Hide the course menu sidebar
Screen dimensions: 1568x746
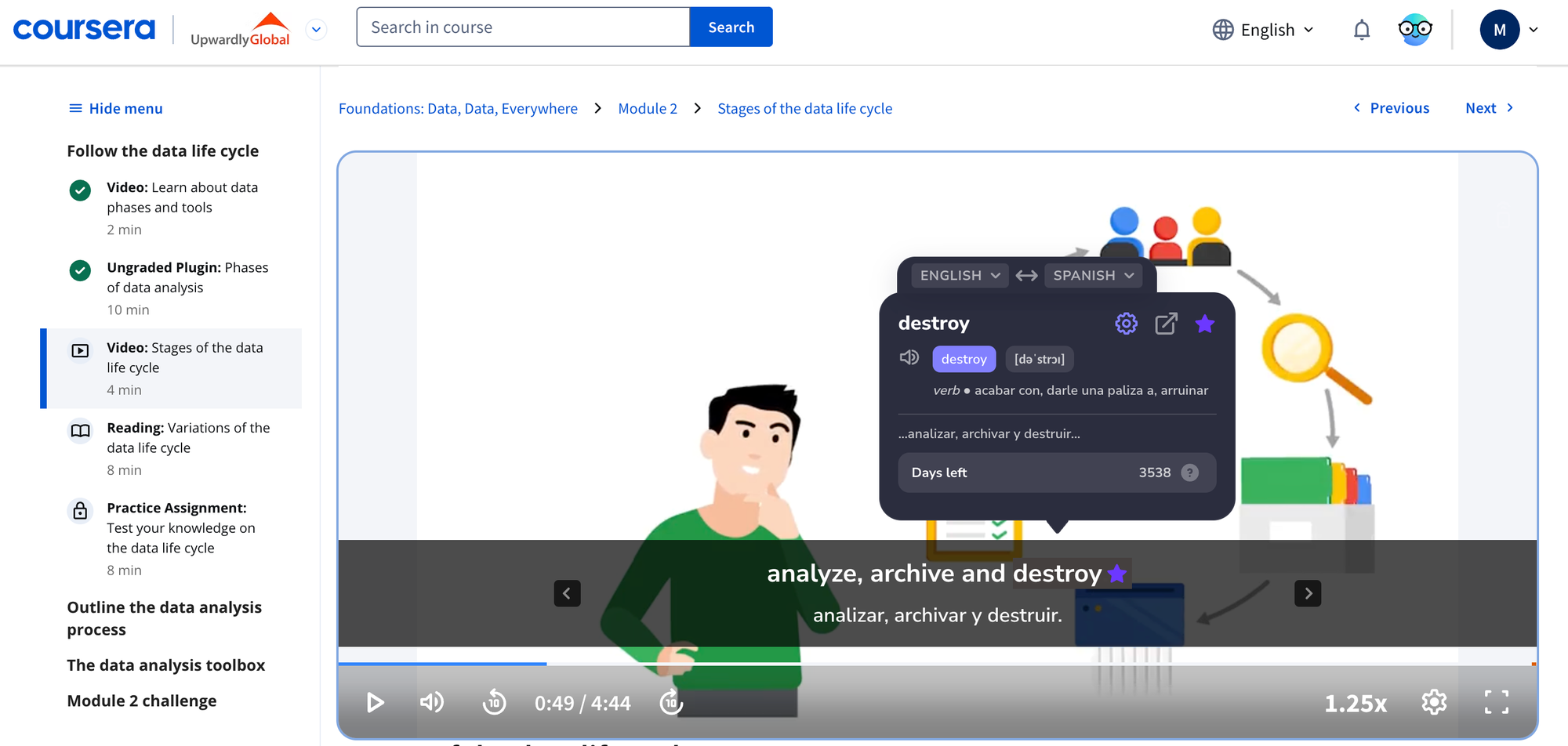114,108
